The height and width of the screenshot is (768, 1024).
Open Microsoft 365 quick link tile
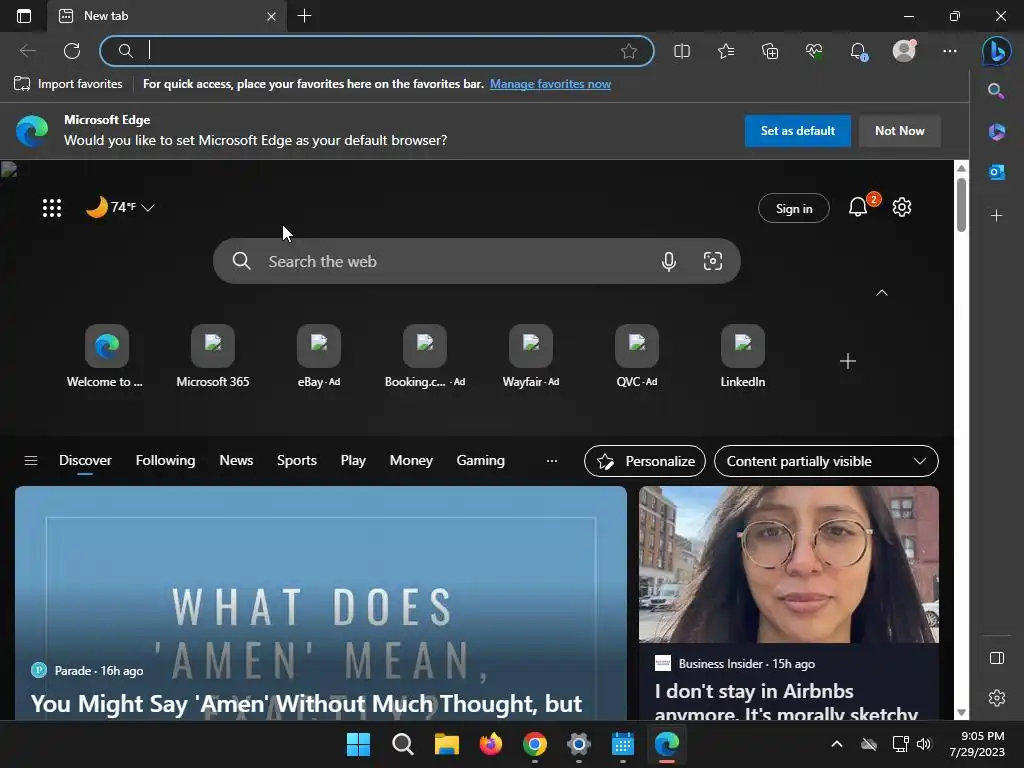pos(213,357)
